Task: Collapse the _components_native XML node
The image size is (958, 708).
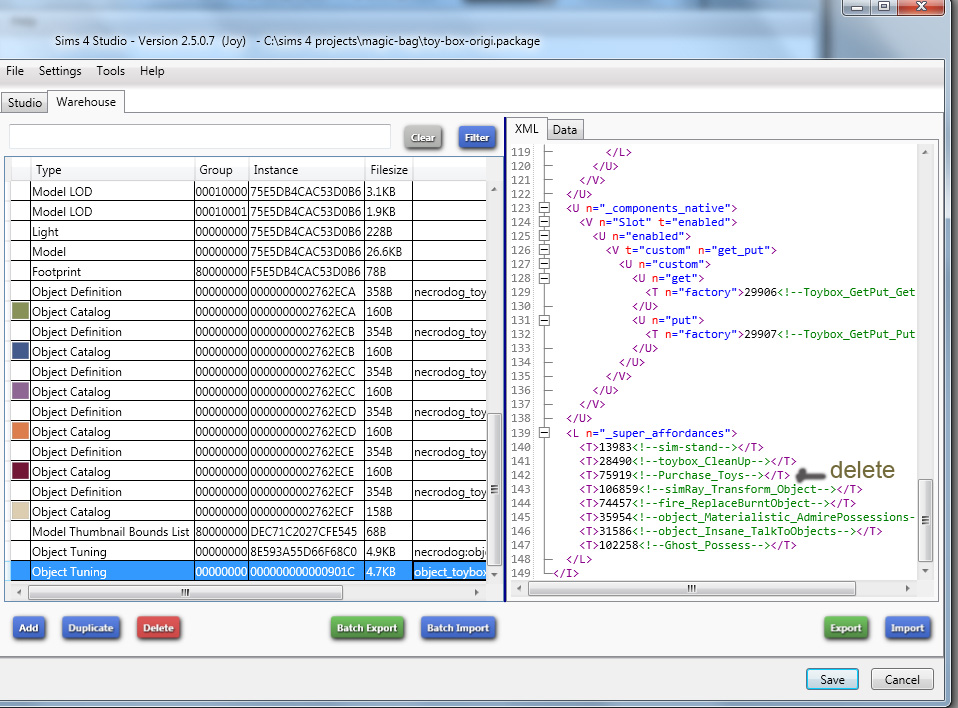Action: tap(544, 208)
